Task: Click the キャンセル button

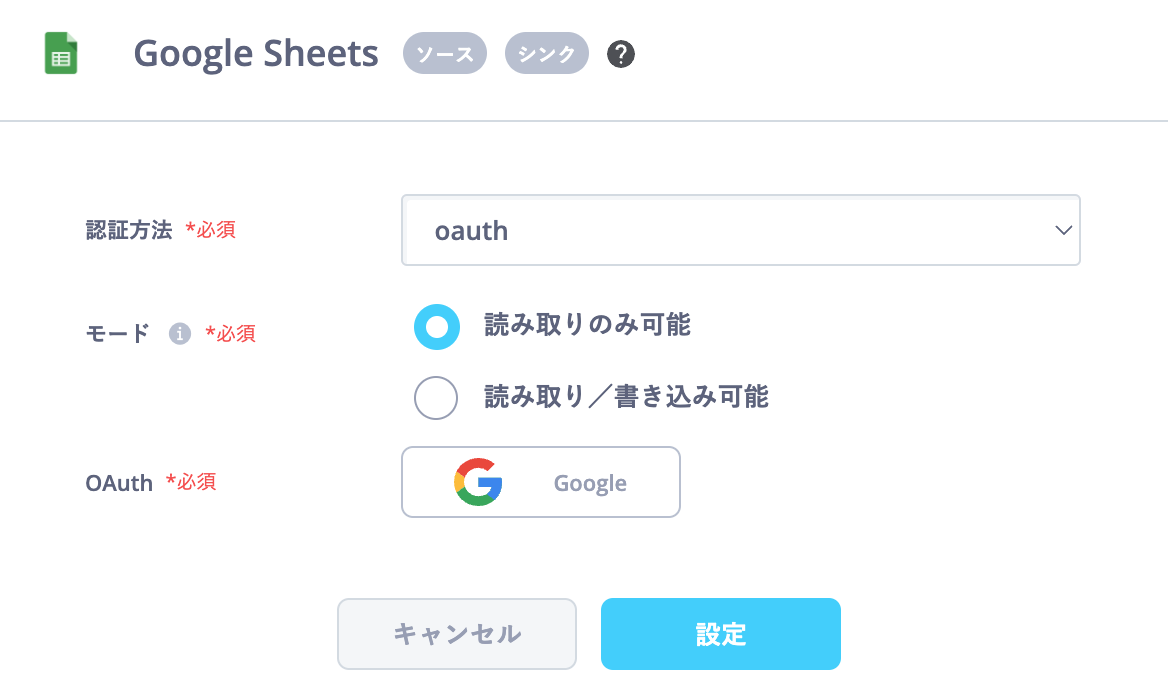Action: pyautogui.click(x=457, y=634)
